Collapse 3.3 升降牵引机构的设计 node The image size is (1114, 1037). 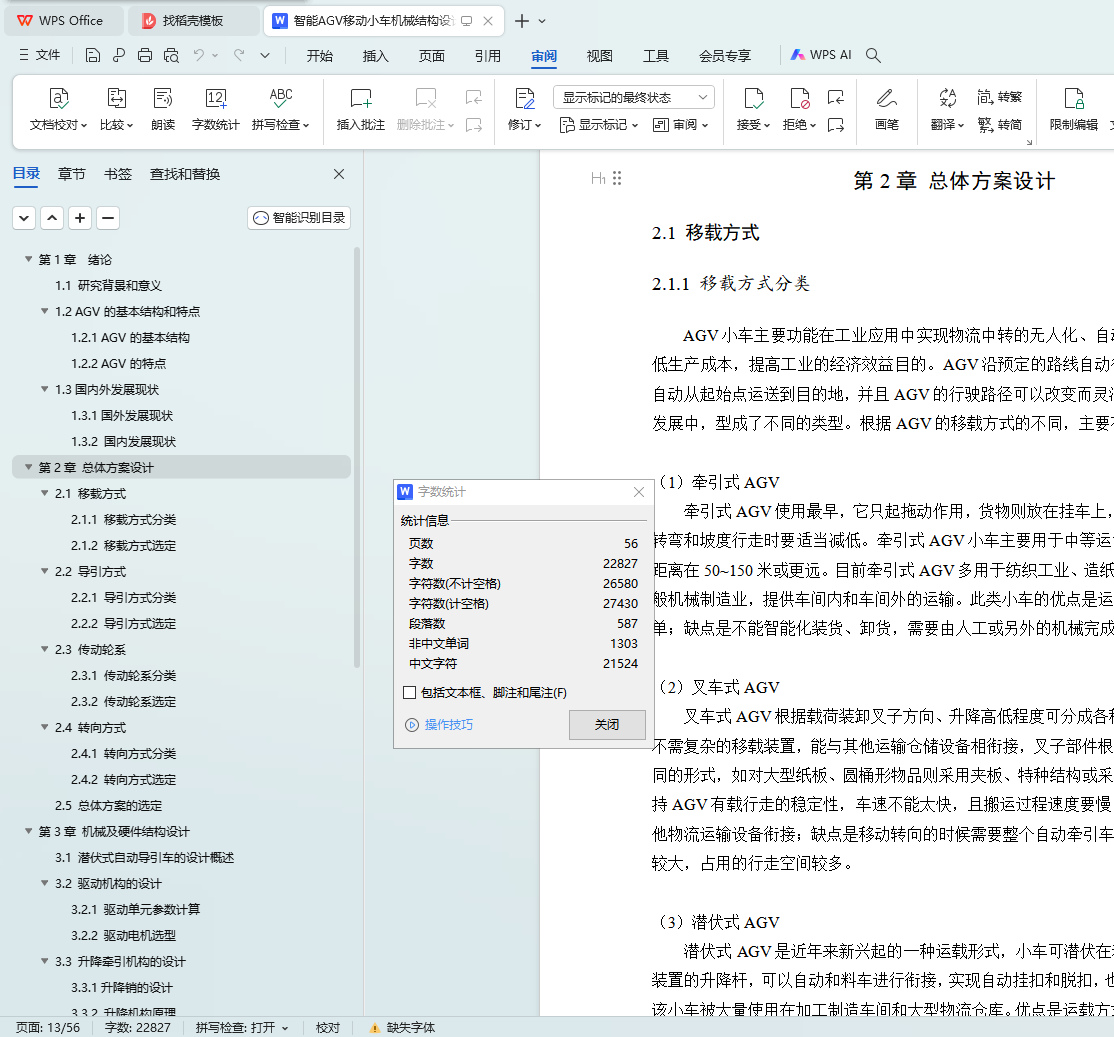pos(45,961)
